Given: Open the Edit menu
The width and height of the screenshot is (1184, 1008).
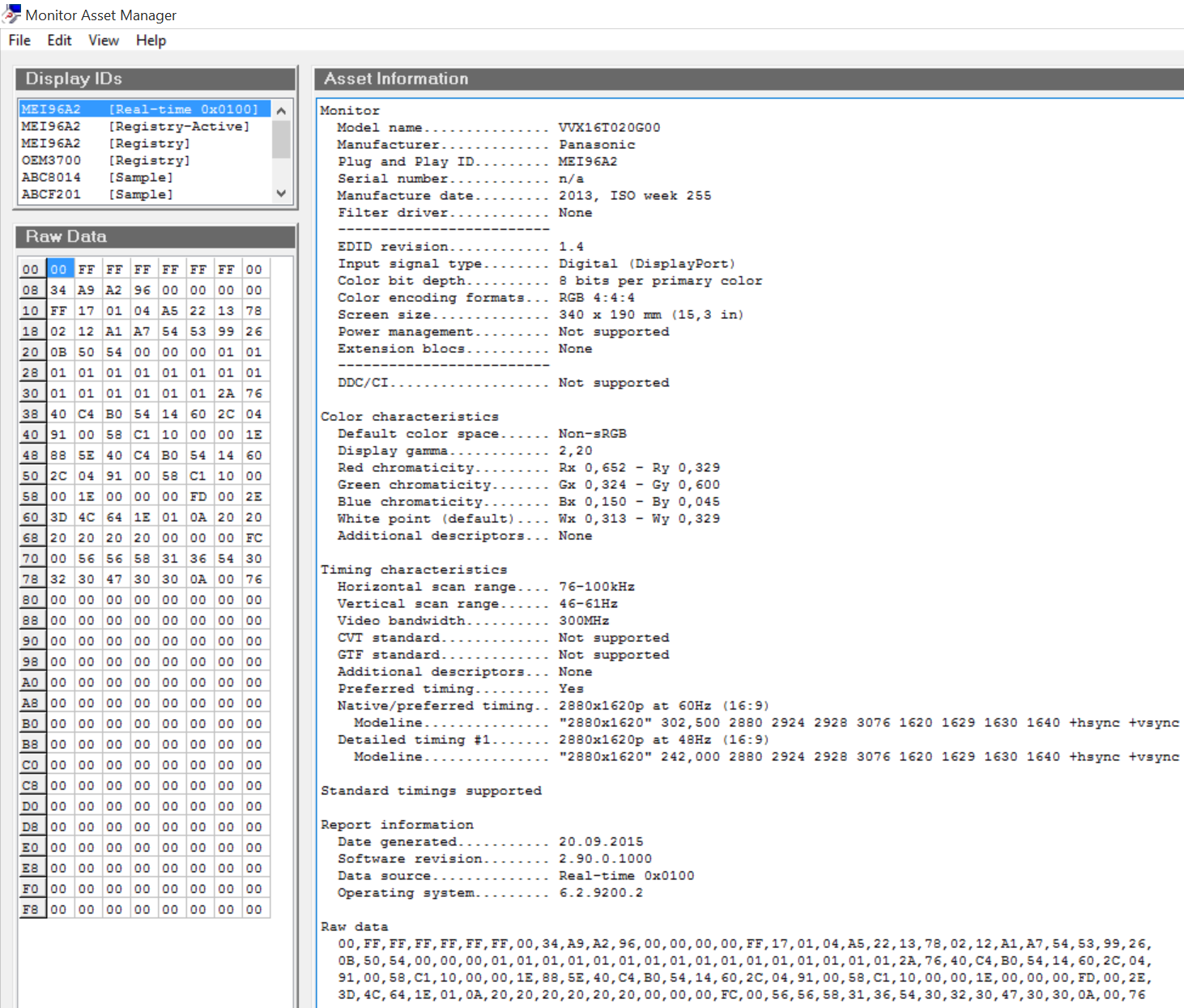Looking at the screenshot, I should (x=59, y=40).
